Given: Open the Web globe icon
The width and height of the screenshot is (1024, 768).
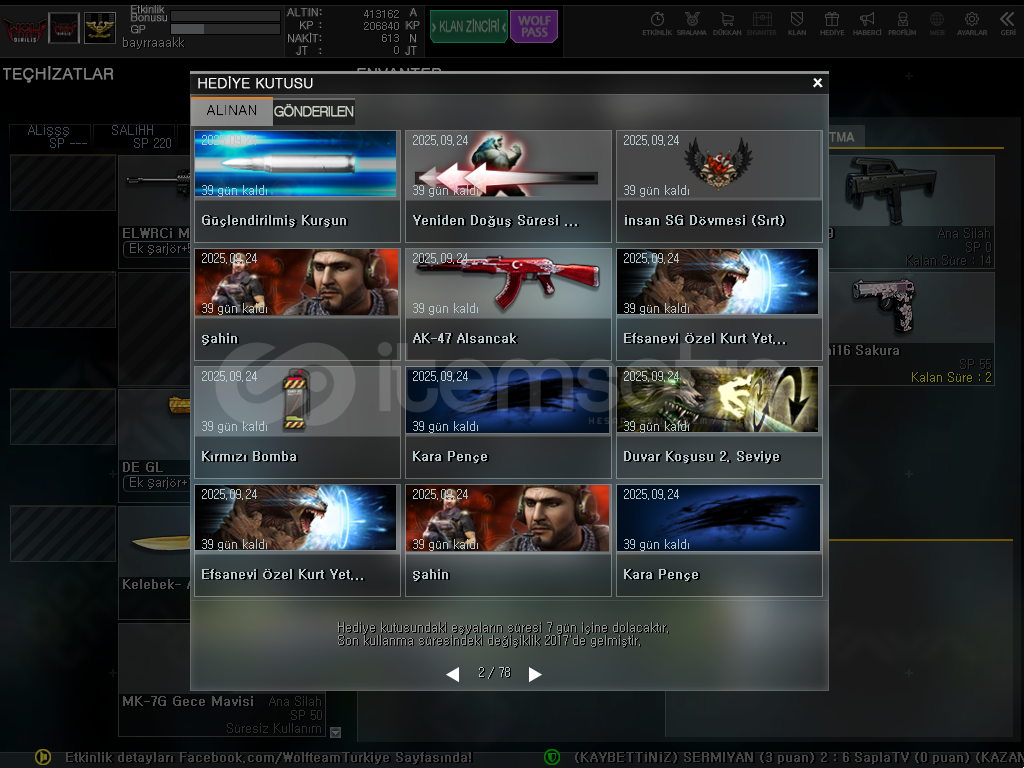Looking at the screenshot, I should click(x=937, y=24).
